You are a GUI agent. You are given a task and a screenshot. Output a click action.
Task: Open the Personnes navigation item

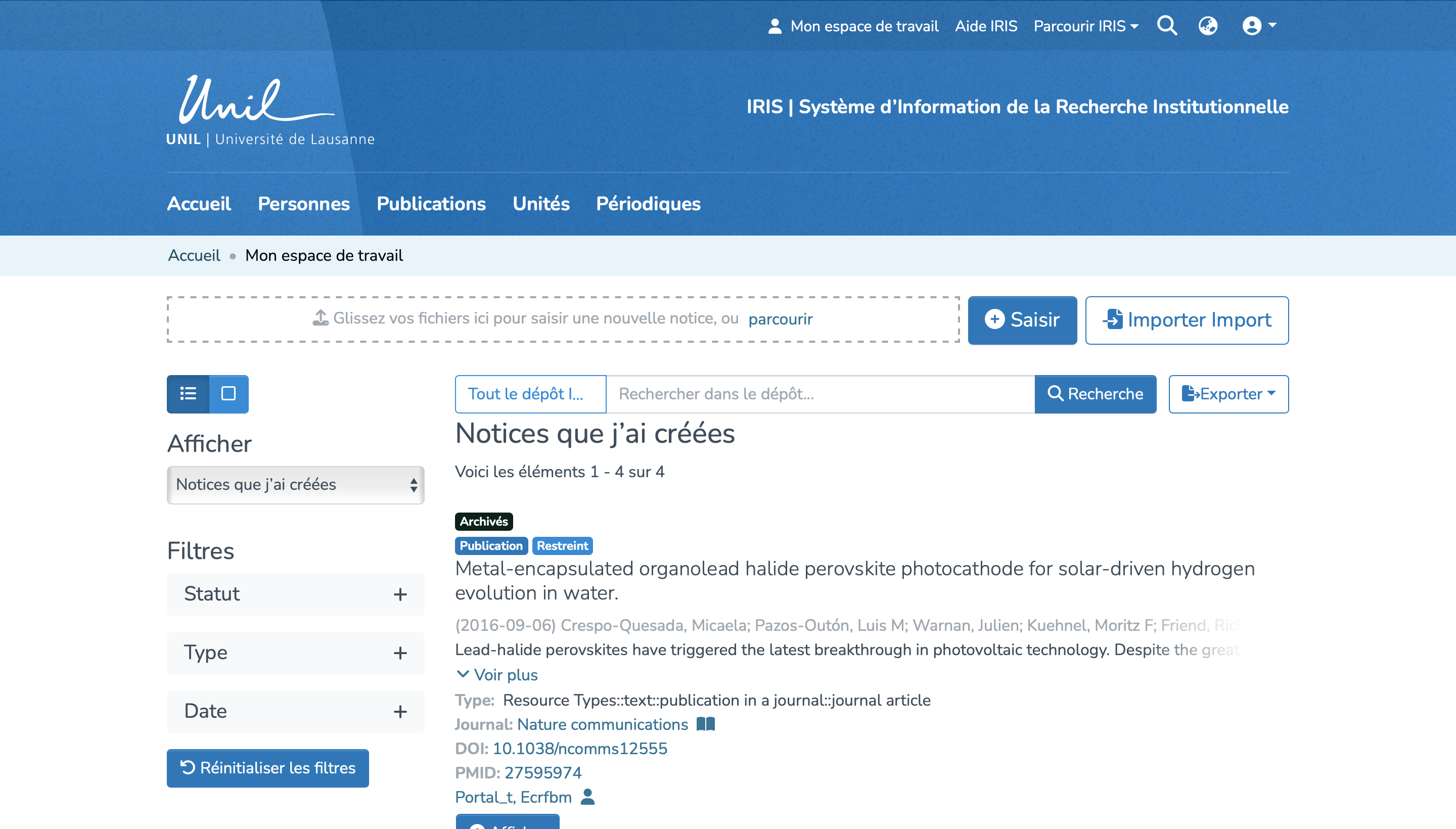click(303, 204)
